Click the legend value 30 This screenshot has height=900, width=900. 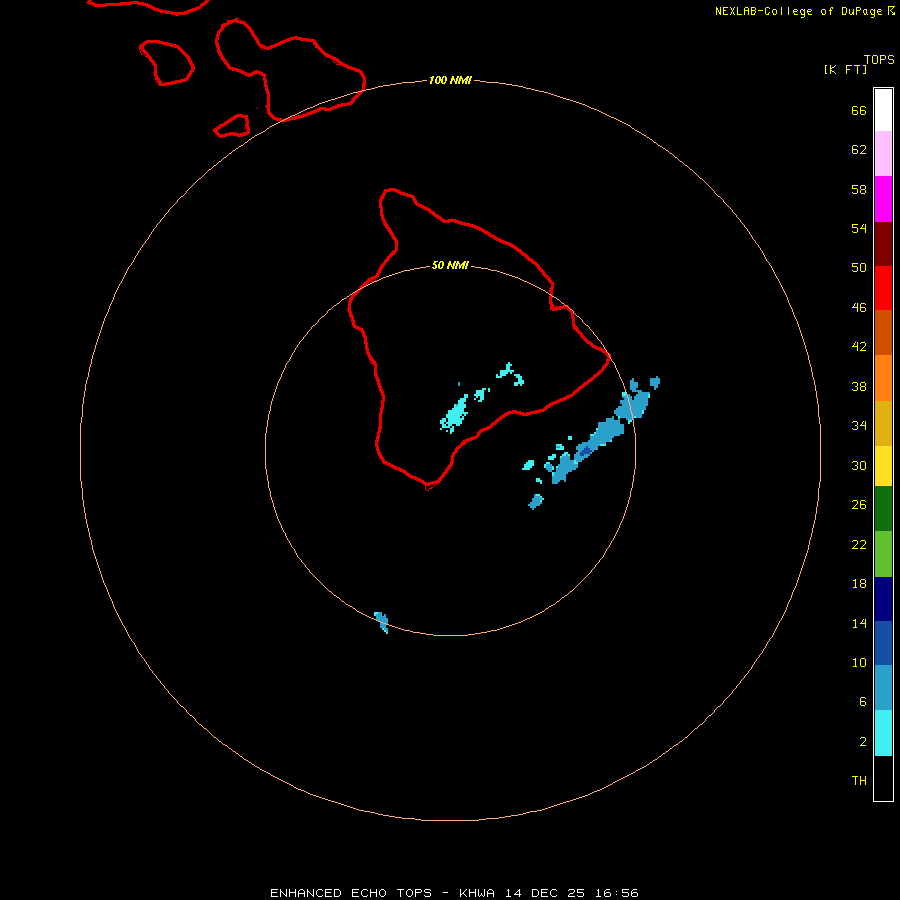tap(859, 465)
